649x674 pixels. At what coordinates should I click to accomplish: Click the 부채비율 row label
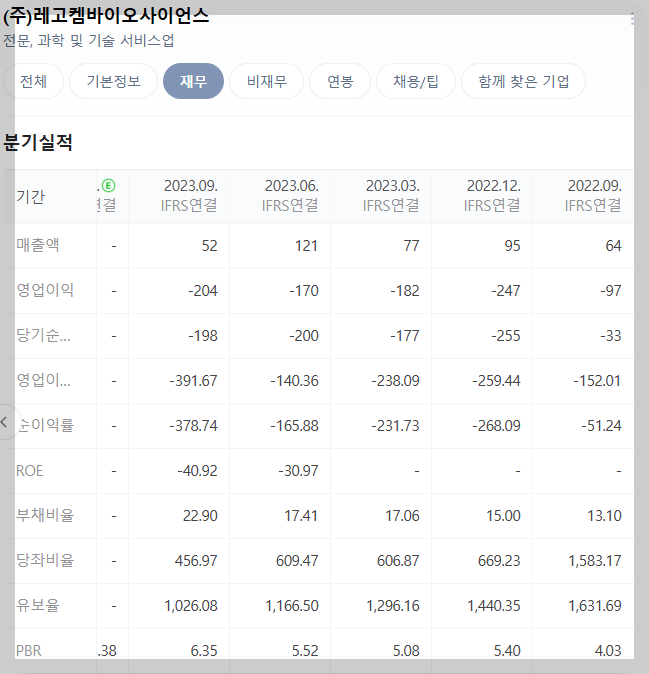[45, 515]
